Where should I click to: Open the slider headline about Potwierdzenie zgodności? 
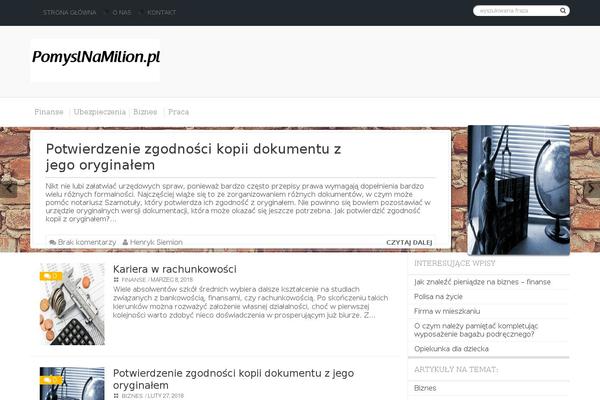[193, 157]
